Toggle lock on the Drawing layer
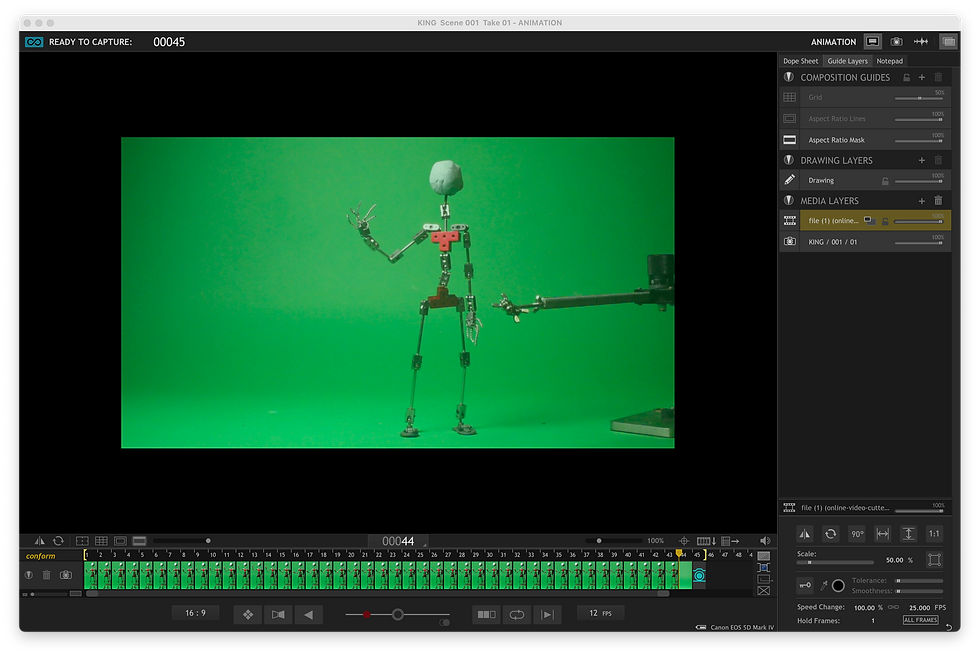The width and height of the screenshot is (980, 656). click(885, 181)
